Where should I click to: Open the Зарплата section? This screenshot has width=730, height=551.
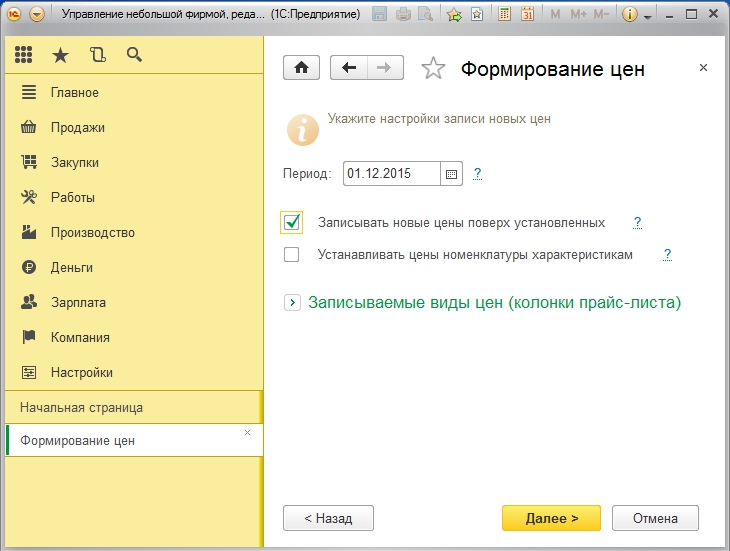click(134, 302)
